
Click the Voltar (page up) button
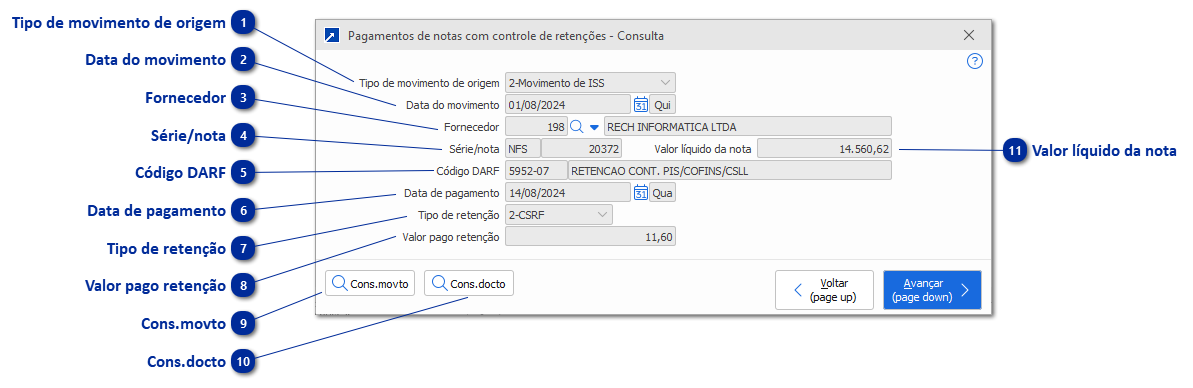coord(825,290)
